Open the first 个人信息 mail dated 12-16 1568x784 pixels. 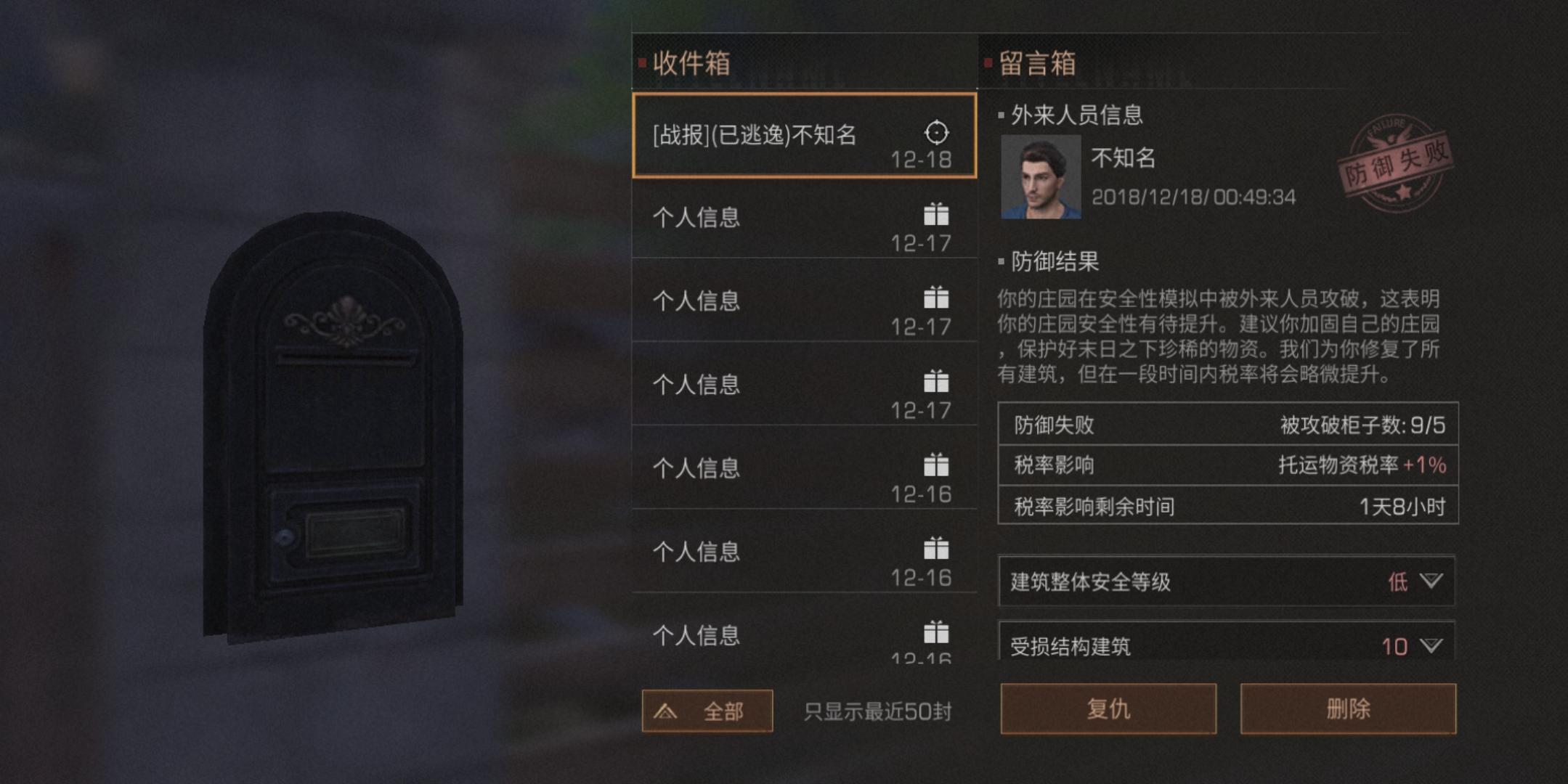804,468
